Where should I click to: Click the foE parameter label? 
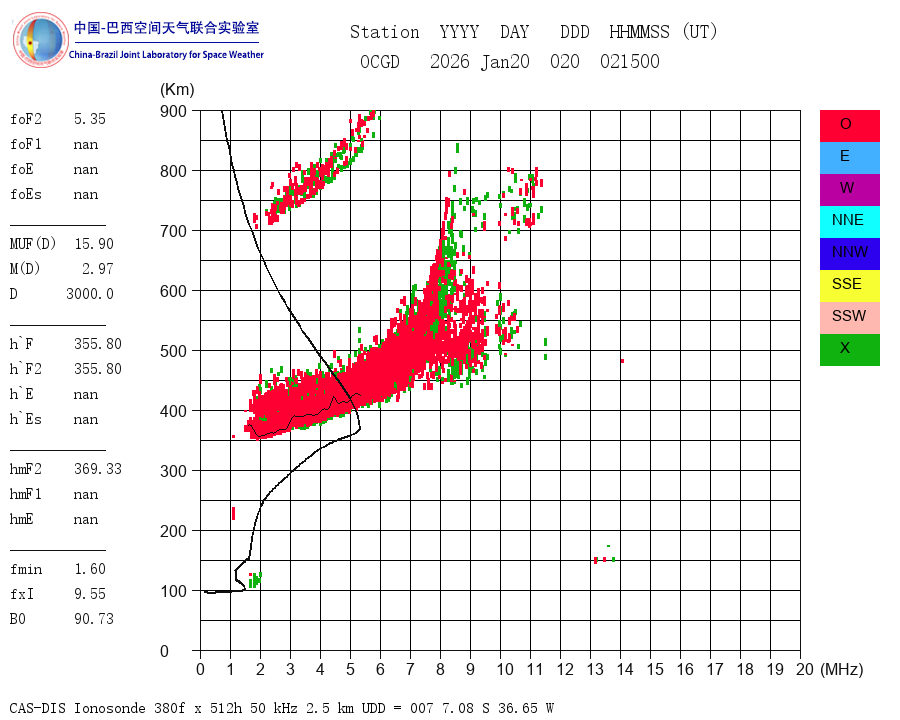22,169
